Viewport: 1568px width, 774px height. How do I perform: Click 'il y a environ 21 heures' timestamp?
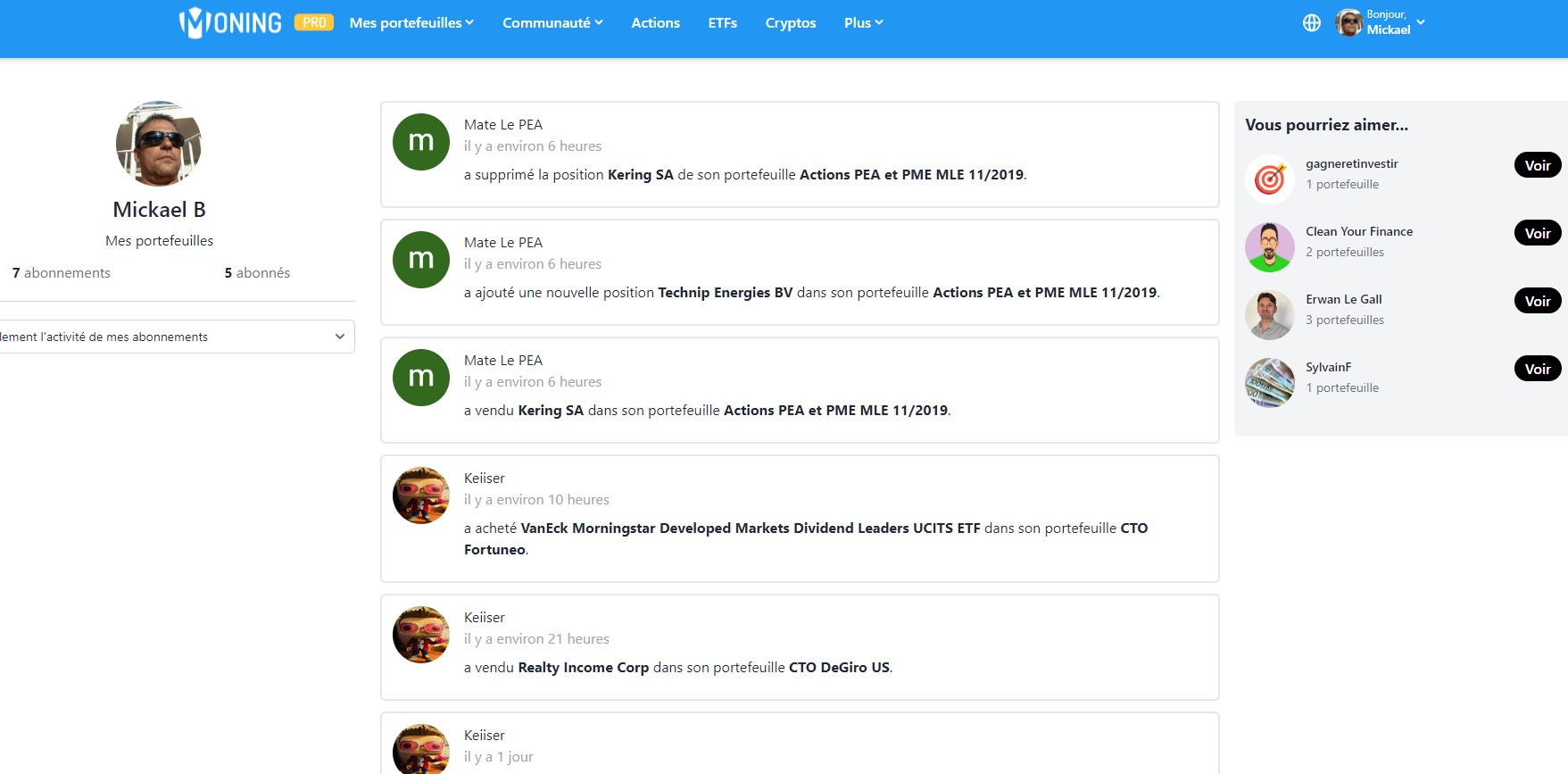click(536, 638)
